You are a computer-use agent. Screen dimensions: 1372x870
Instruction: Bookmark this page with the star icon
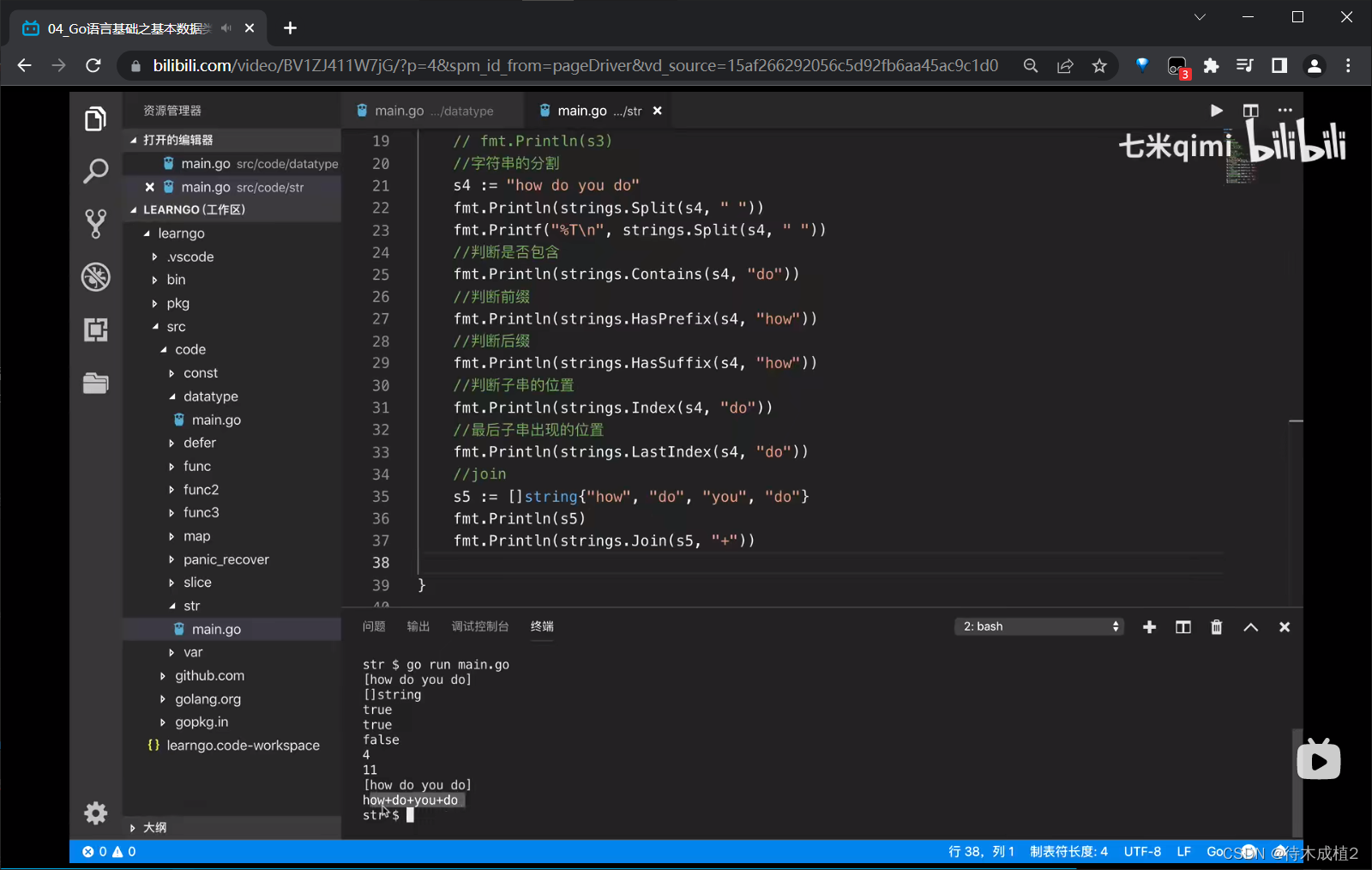pos(1099,66)
